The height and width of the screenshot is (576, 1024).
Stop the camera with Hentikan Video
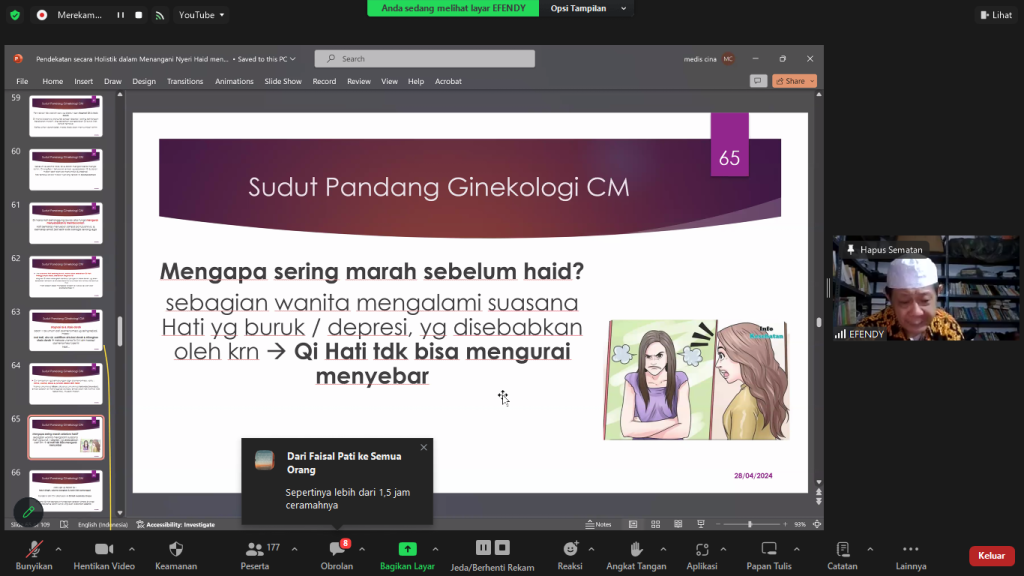[x=104, y=556]
